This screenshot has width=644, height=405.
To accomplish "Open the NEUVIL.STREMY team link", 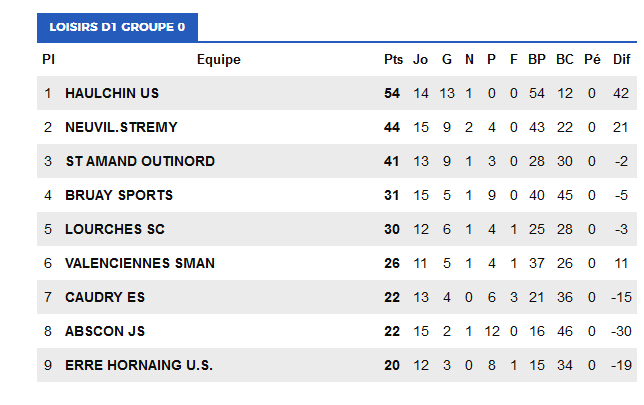I will click(x=121, y=127).
